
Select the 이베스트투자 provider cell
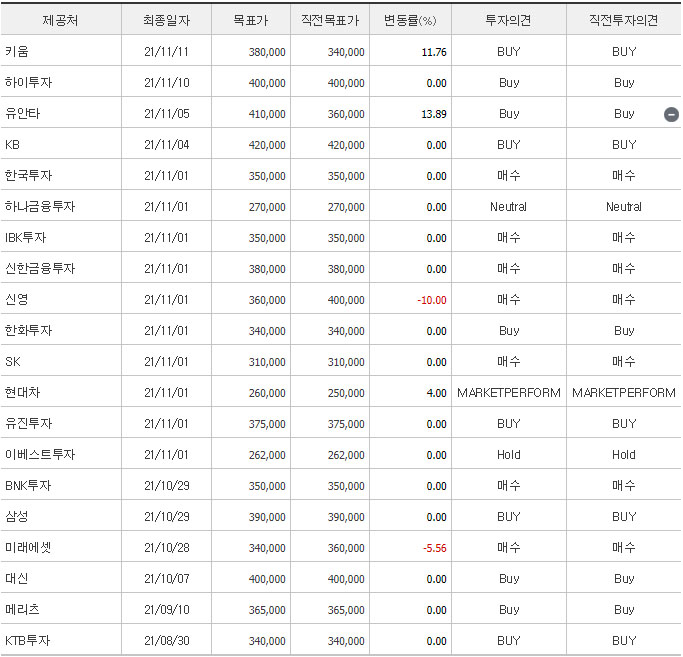coord(61,454)
